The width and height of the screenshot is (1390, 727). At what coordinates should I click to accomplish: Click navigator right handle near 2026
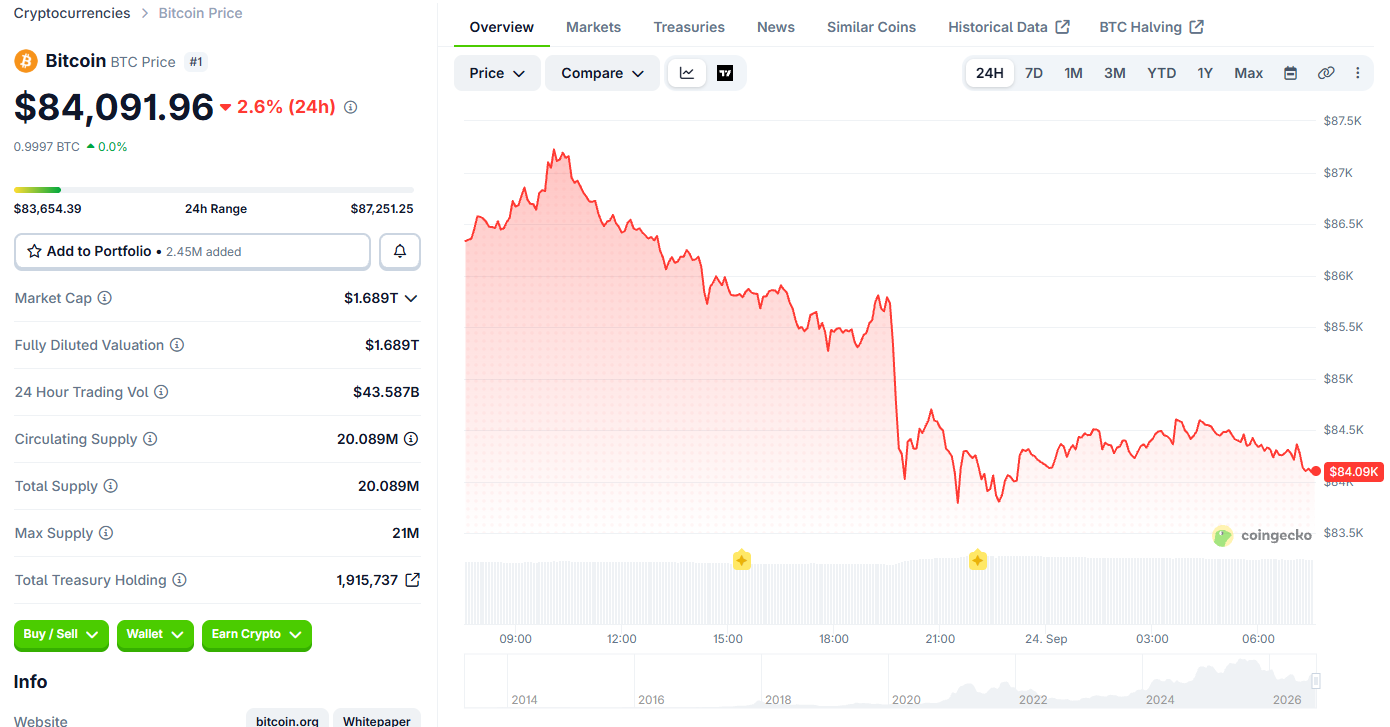point(1315,681)
